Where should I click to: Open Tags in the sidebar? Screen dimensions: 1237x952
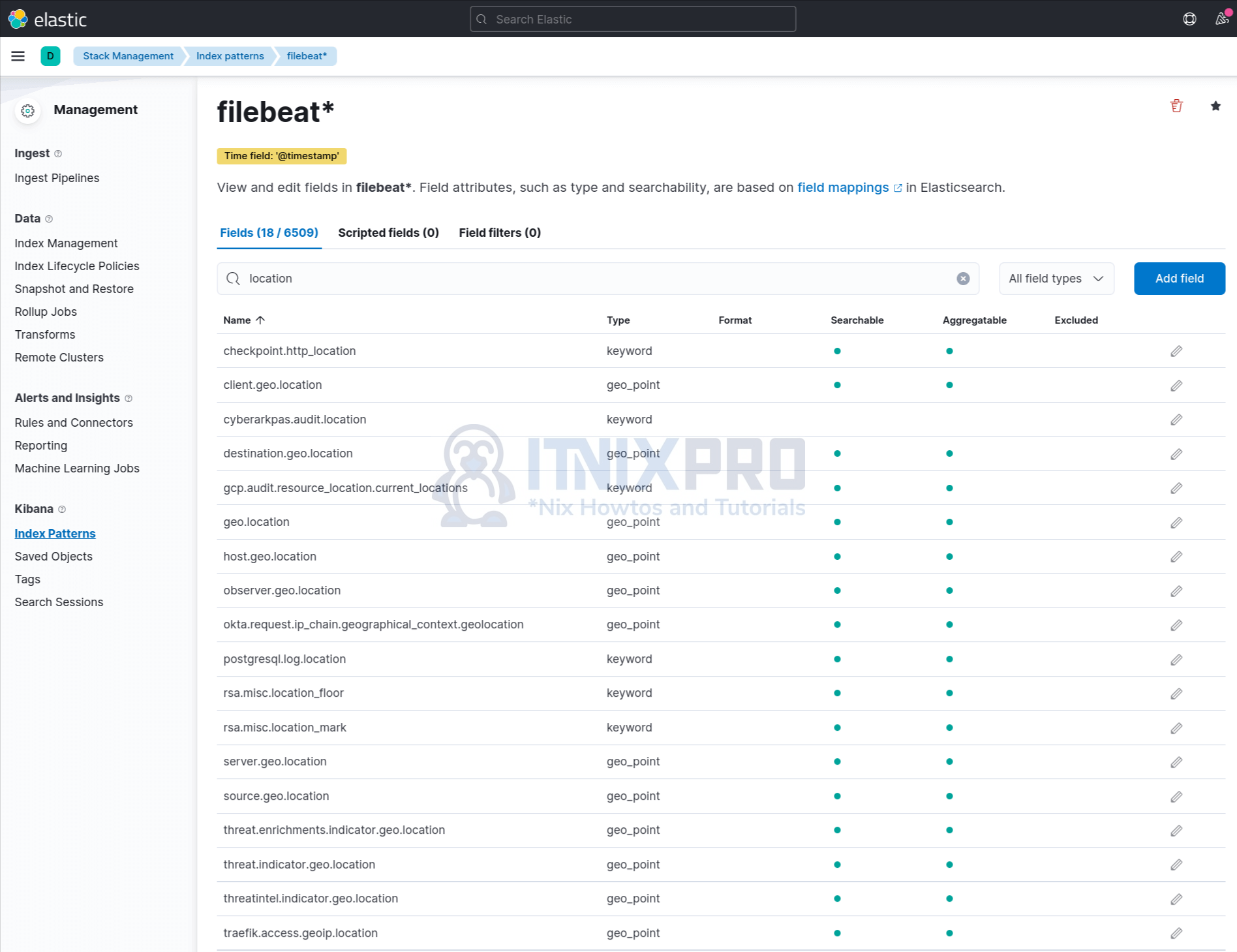(27, 579)
